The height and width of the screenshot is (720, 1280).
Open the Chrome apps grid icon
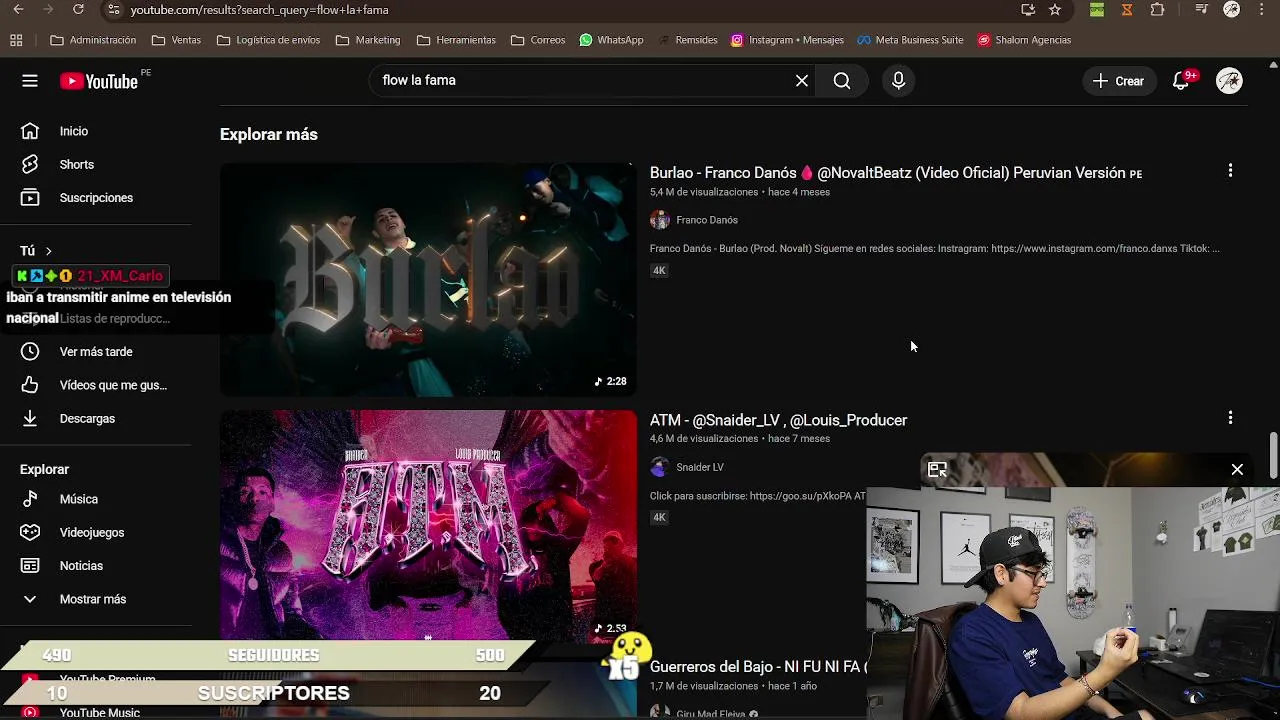click(x=16, y=40)
